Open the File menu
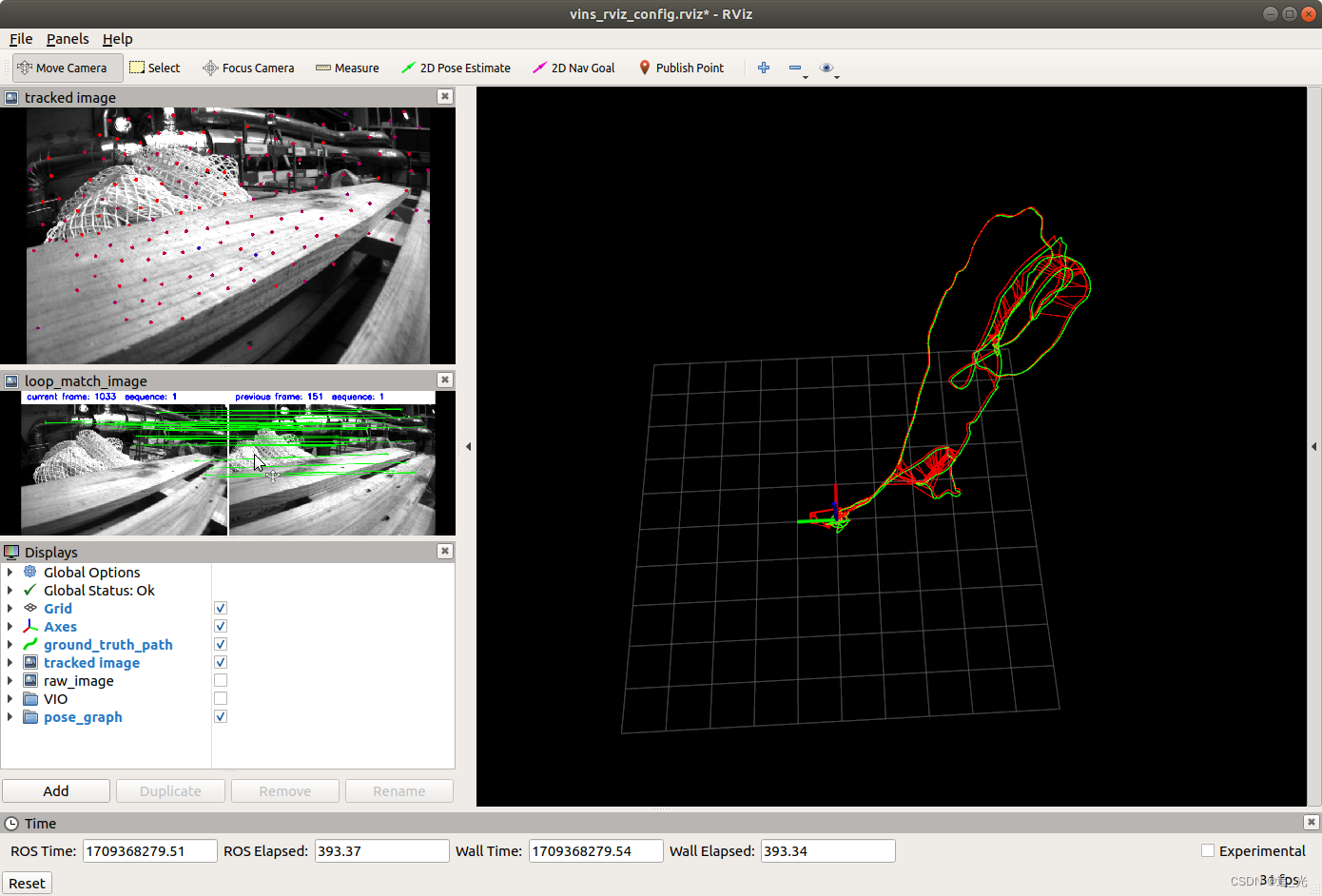The width and height of the screenshot is (1322, 896). coord(21,39)
